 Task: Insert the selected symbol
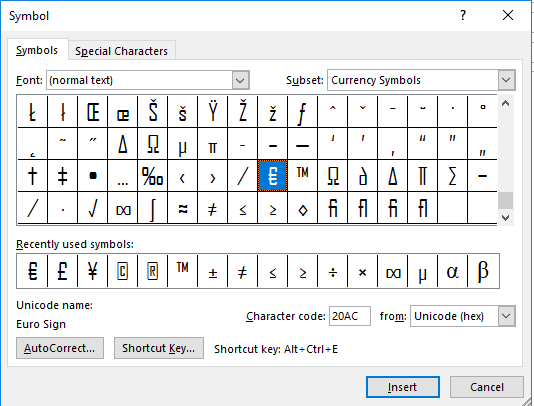403,387
